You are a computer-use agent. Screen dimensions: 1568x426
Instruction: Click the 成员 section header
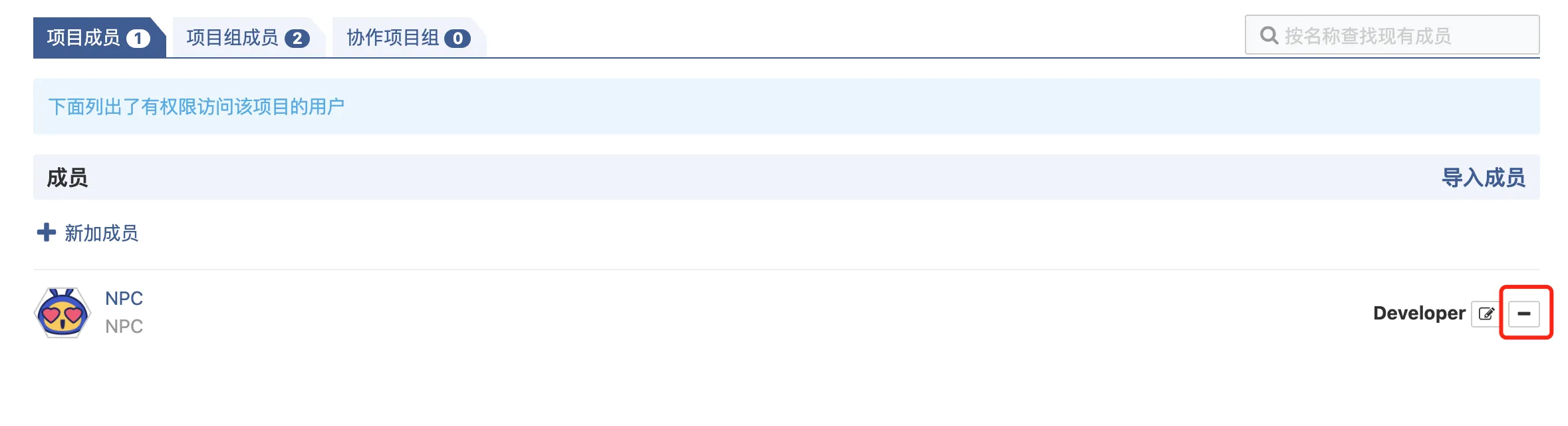(x=67, y=178)
